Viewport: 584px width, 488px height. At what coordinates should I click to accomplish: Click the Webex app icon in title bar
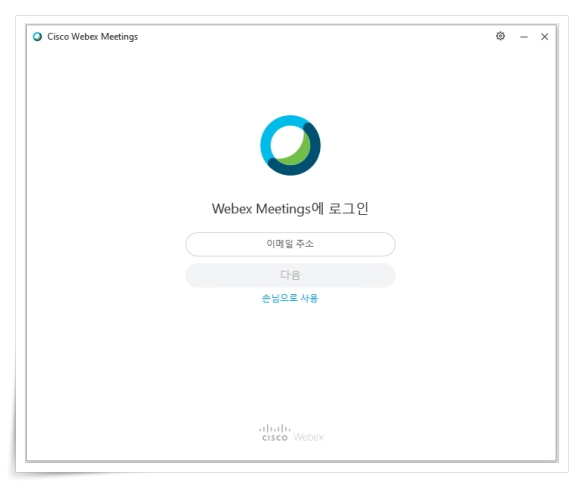pos(37,37)
